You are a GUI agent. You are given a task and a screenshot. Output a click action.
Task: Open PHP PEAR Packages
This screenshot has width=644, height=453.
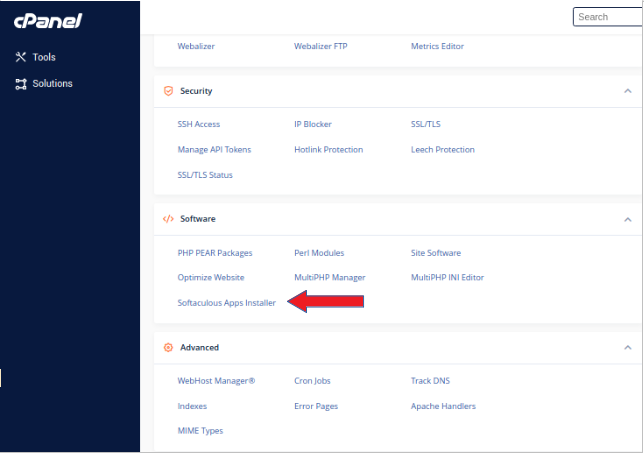tap(215, 253)
